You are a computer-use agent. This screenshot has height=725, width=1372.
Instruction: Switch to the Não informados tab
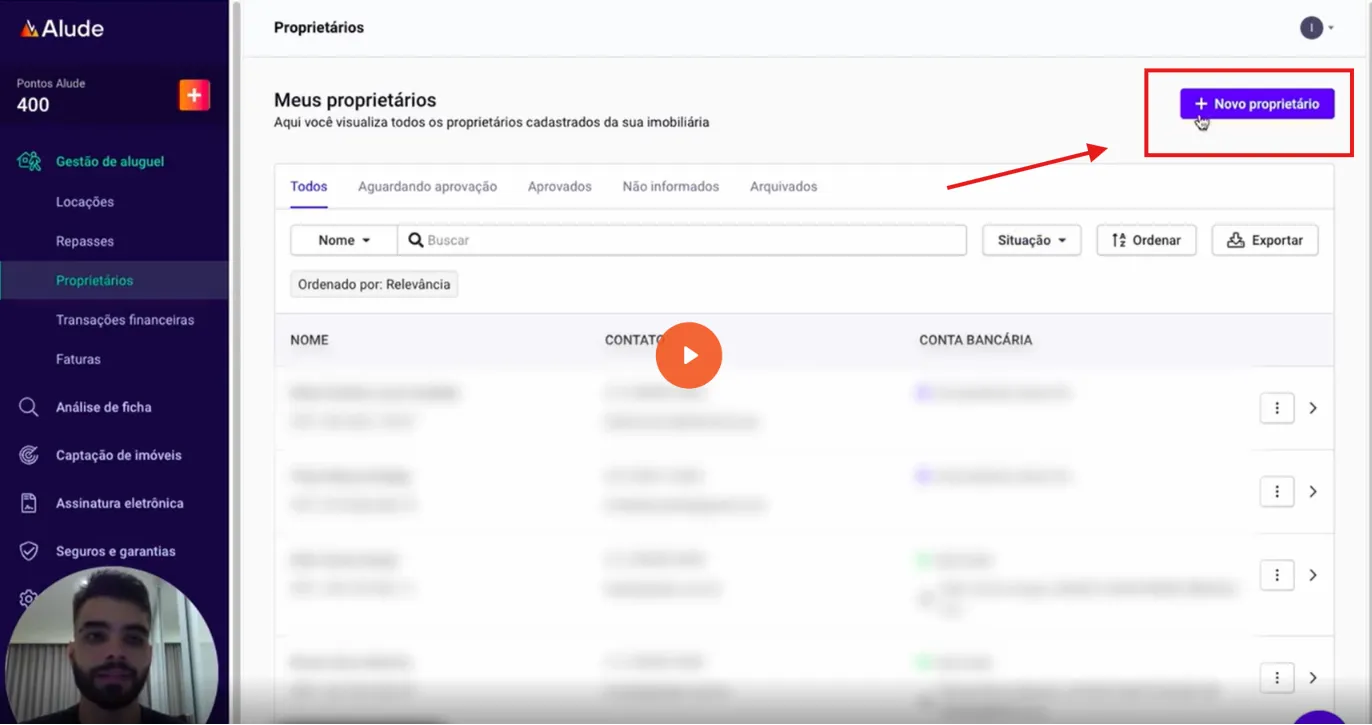(671, 187)
